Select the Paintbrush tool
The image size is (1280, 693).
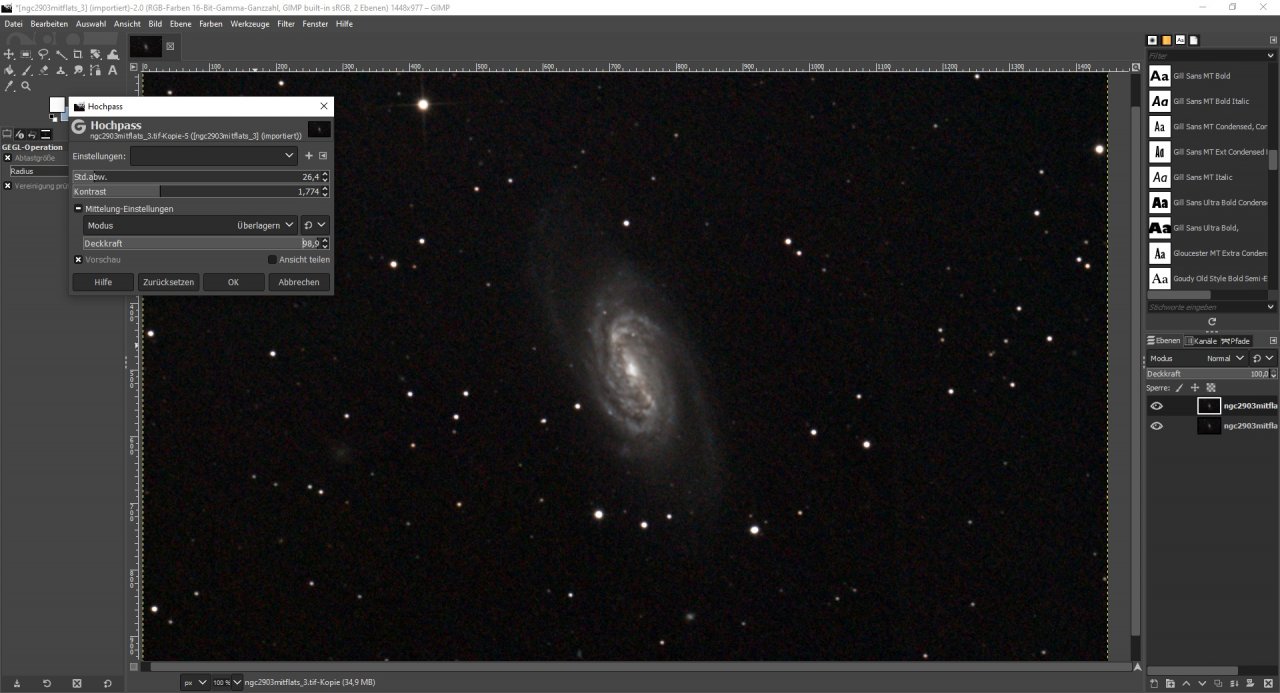point(26,71)
